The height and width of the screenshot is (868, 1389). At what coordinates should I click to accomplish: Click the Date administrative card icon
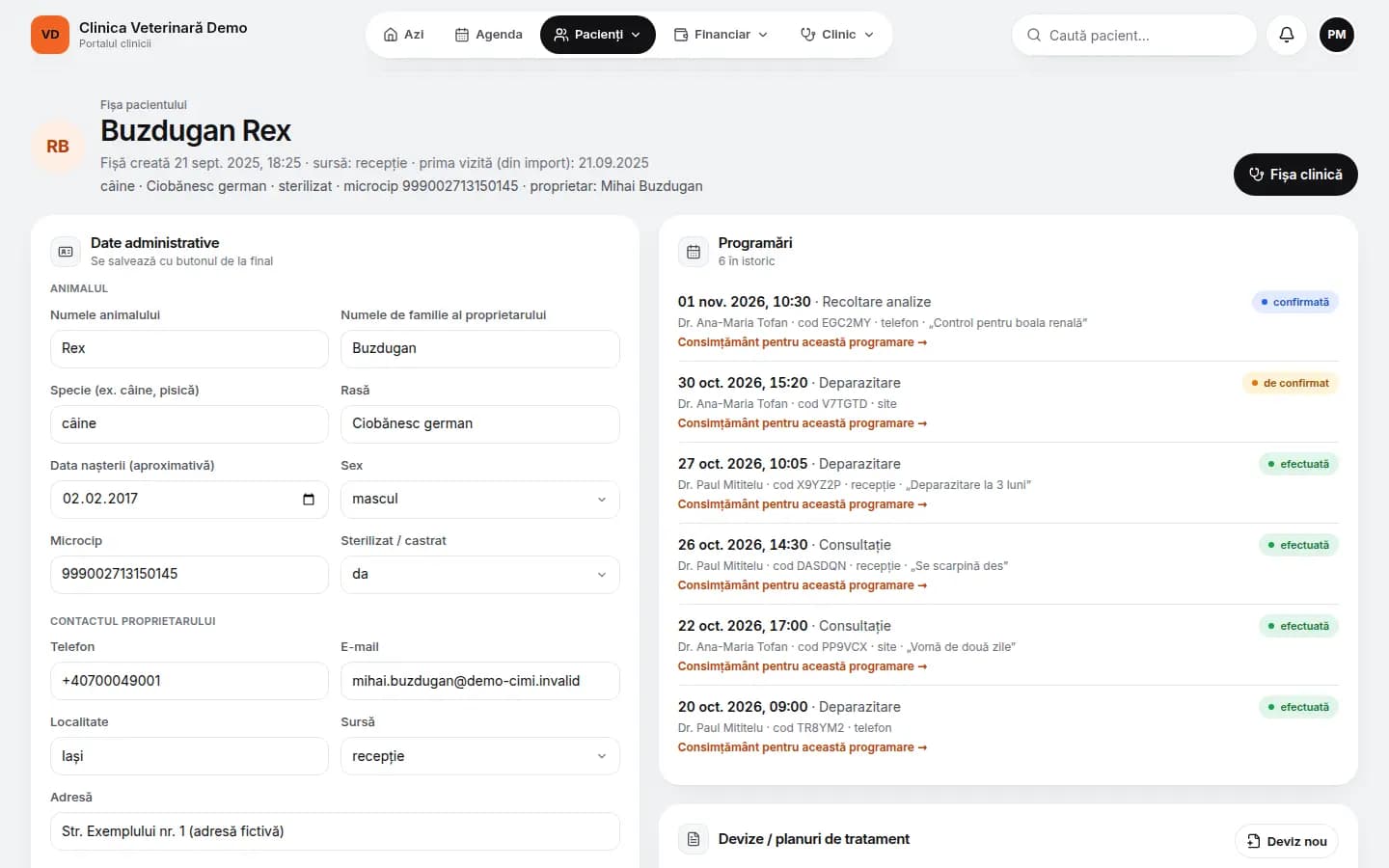66,252
